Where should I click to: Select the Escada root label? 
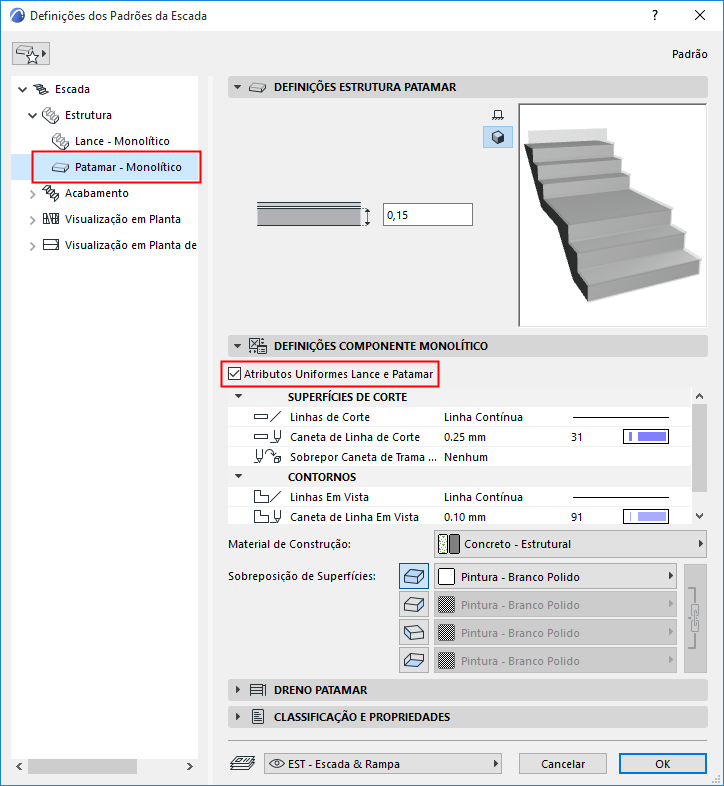click(x=72, y=89)
